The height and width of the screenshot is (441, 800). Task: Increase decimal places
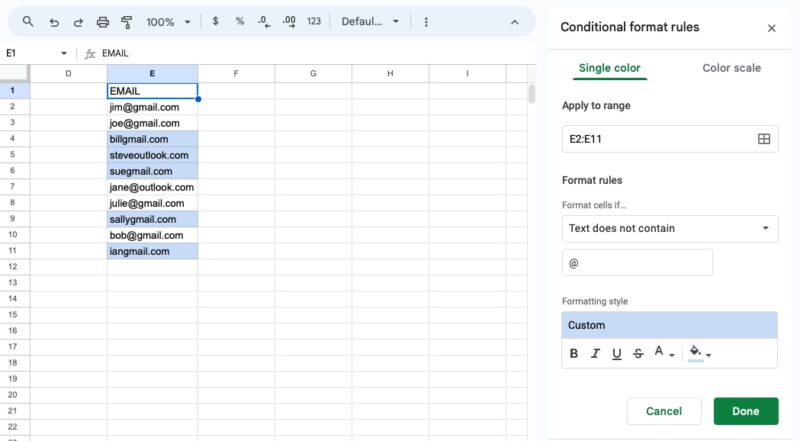[289, 21]
